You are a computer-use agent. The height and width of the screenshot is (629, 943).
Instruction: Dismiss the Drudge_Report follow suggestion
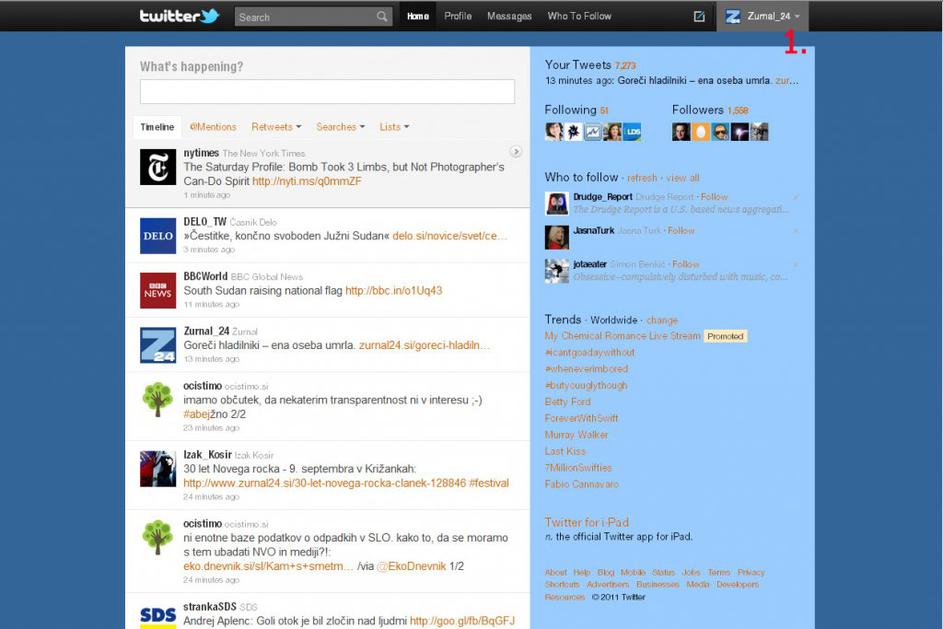(796, 198)
